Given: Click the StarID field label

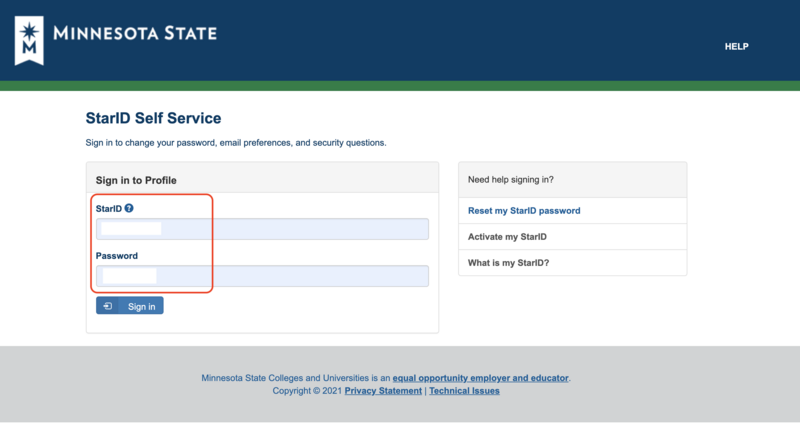Looking at the screenshot, I should (x=108, y=208).
